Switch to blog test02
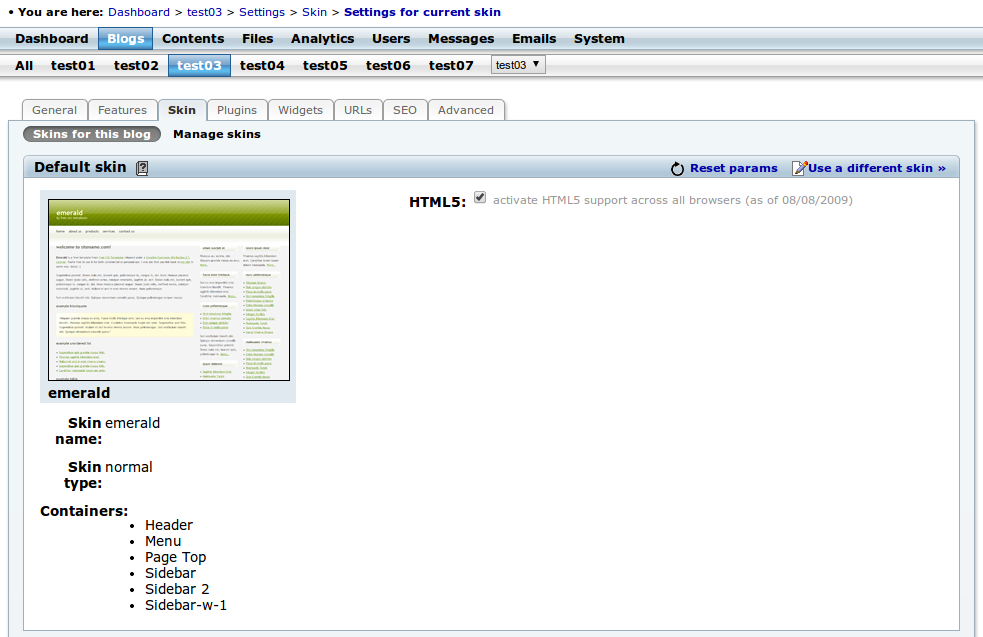Screen dimensions: 983x637 tap(136, 66)
